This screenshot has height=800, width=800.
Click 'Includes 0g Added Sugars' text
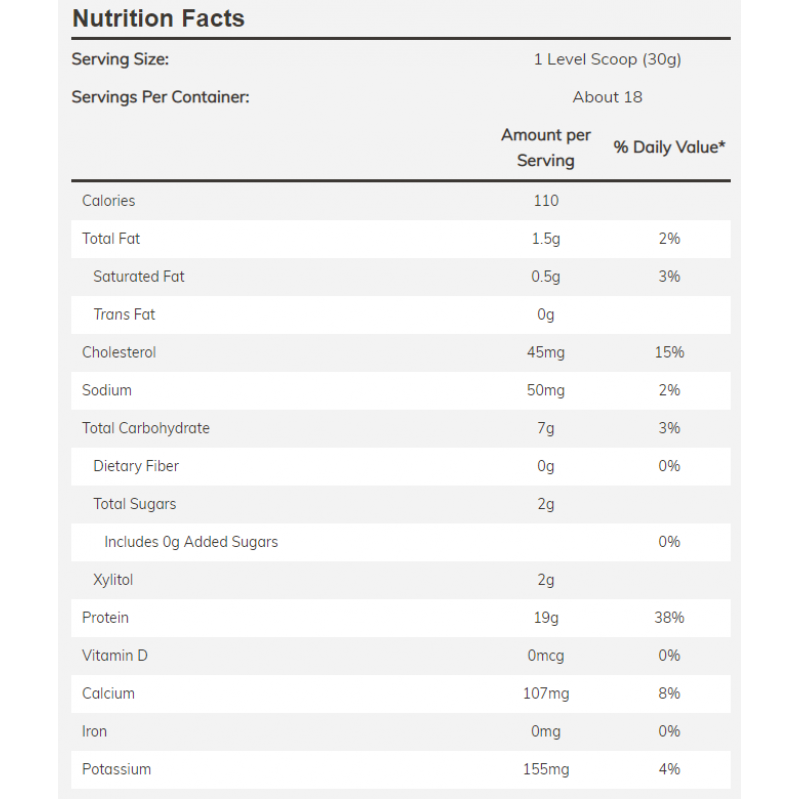tap(191, 542)
